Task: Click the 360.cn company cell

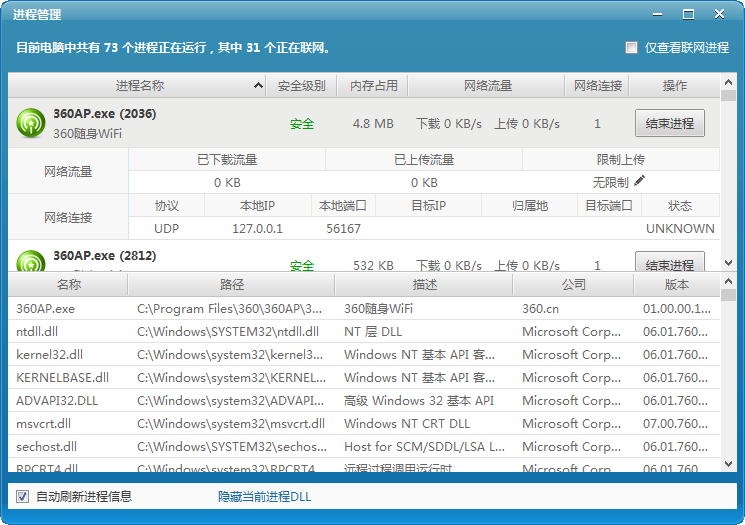Action: pyautogui.click(x=540, y=308)
